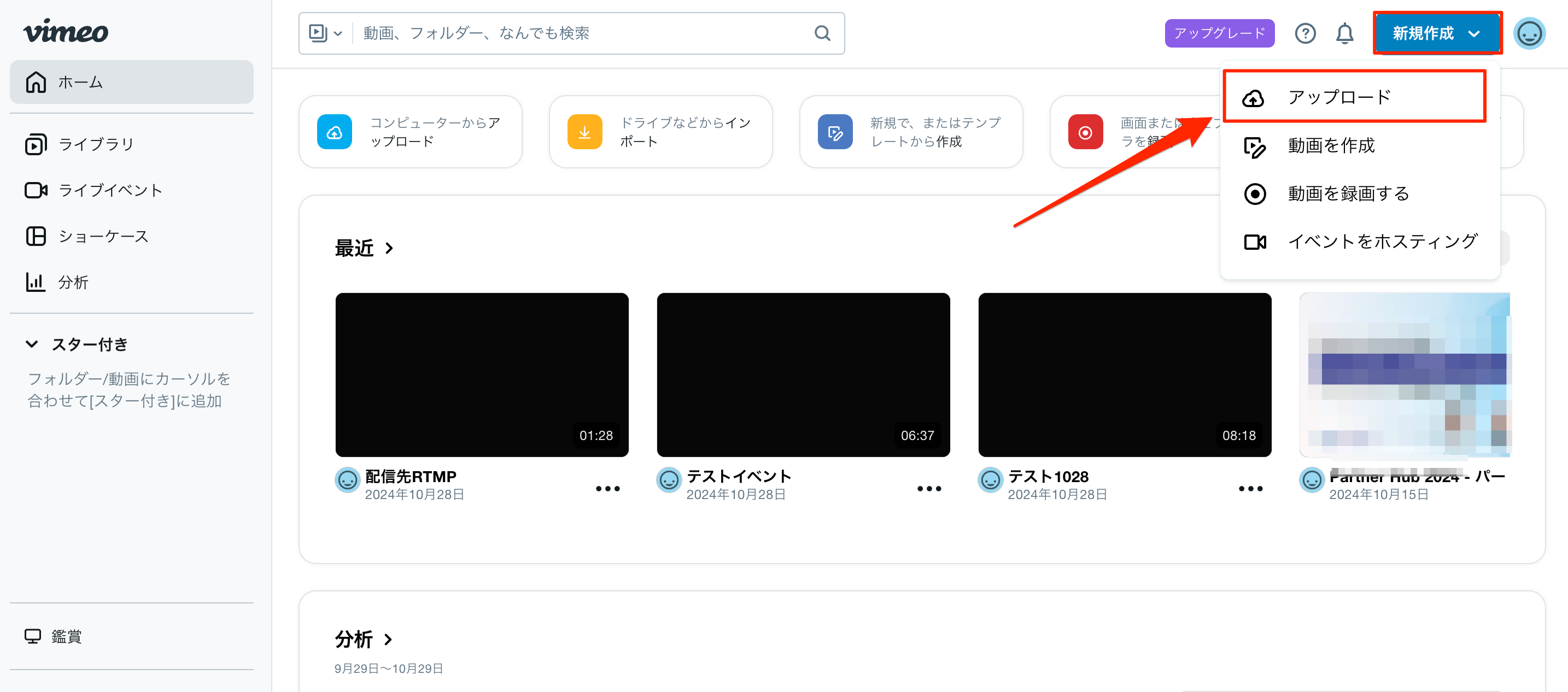Click the ドライブなどからインポート card
The width and height of the screenshot is (1568, 692).
coord(660,132)
